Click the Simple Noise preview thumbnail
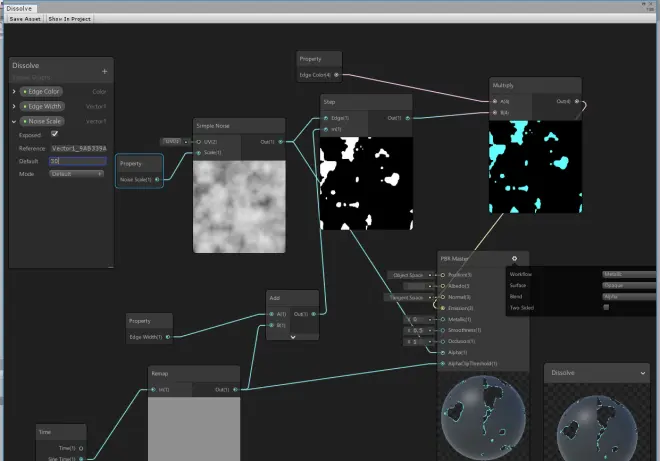Viewport: 660px width, 461px height. pyautogui.click(x=239, y=207)
